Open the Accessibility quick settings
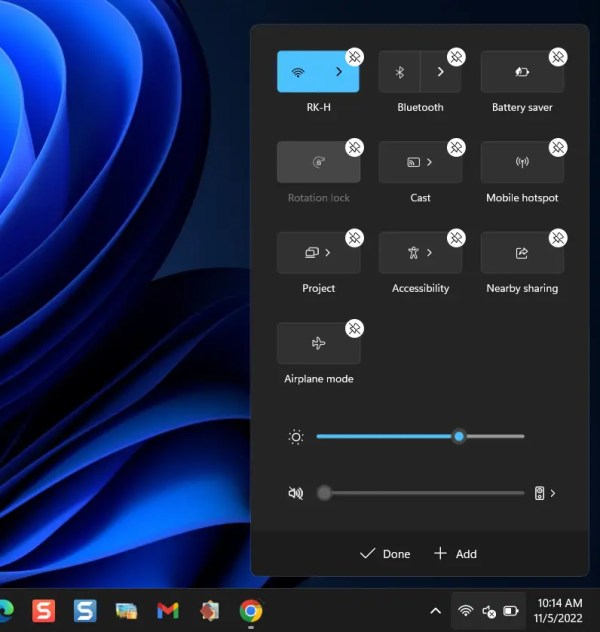The height and width of the screenshot is (632, 600). click(420, 253)
